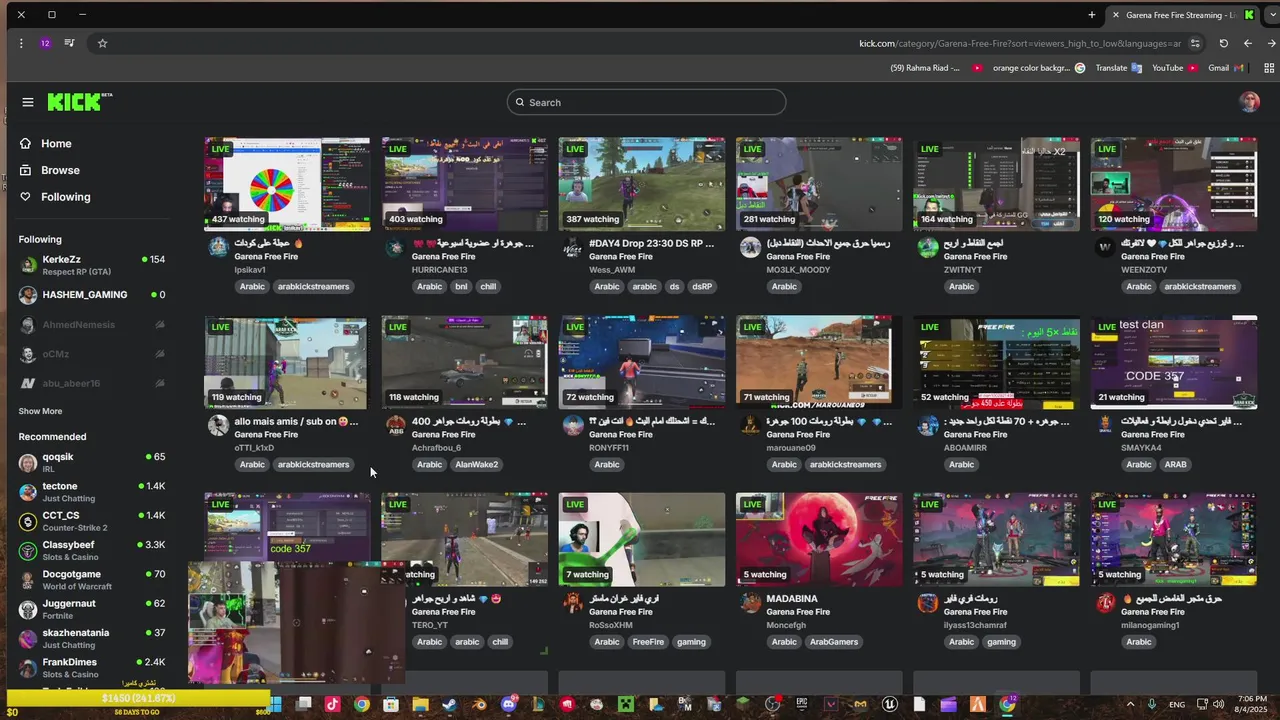
Task: Bookmark page with the star icon
Action: (102, 43)
